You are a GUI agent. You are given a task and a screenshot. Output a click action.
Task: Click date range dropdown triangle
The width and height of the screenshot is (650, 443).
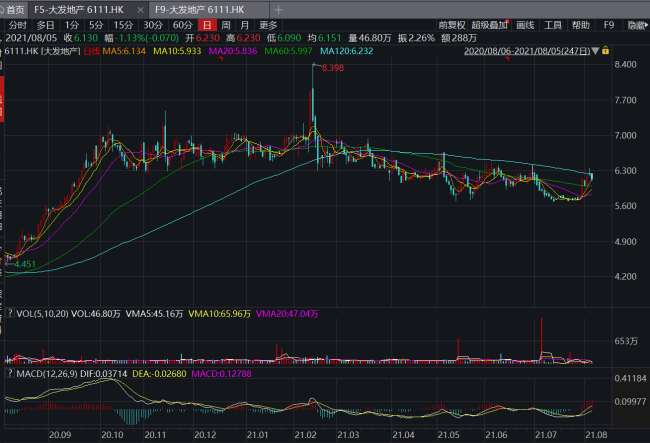(596, 51)
